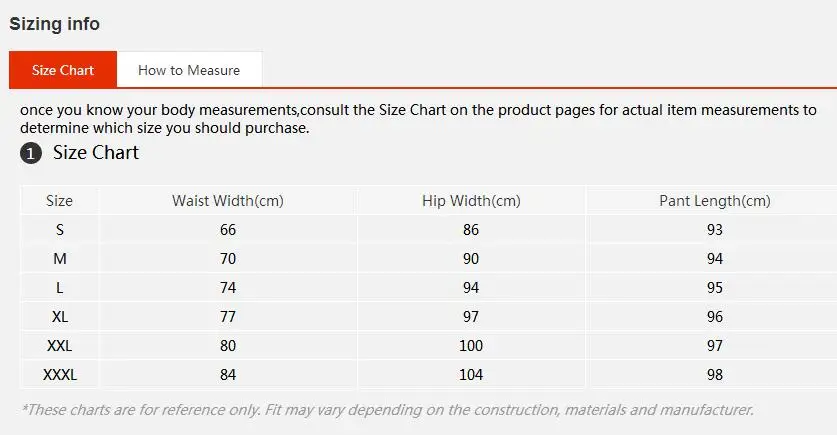The width and height of the screenshot is (837, 435).
Task: Open the How to Measure tab
Action: [x=189, y=70]
